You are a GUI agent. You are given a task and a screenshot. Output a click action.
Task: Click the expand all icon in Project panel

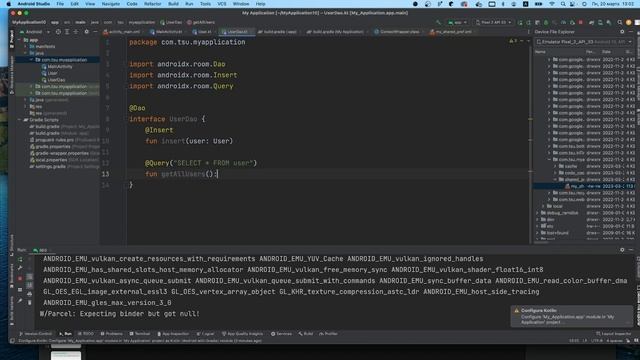pos(67,31)
